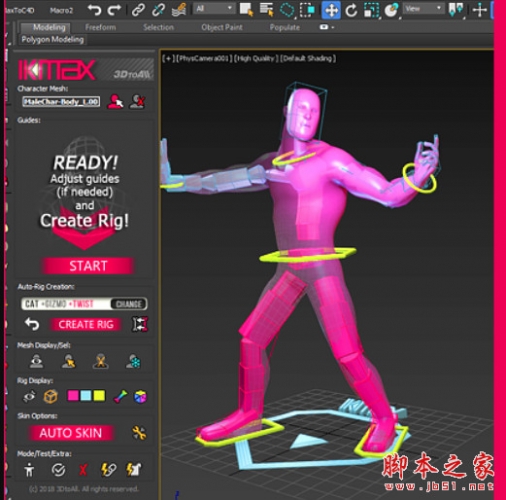Toggle the Window/Crossing selection mode
506x500 pixels.
[x=307, y=10]
